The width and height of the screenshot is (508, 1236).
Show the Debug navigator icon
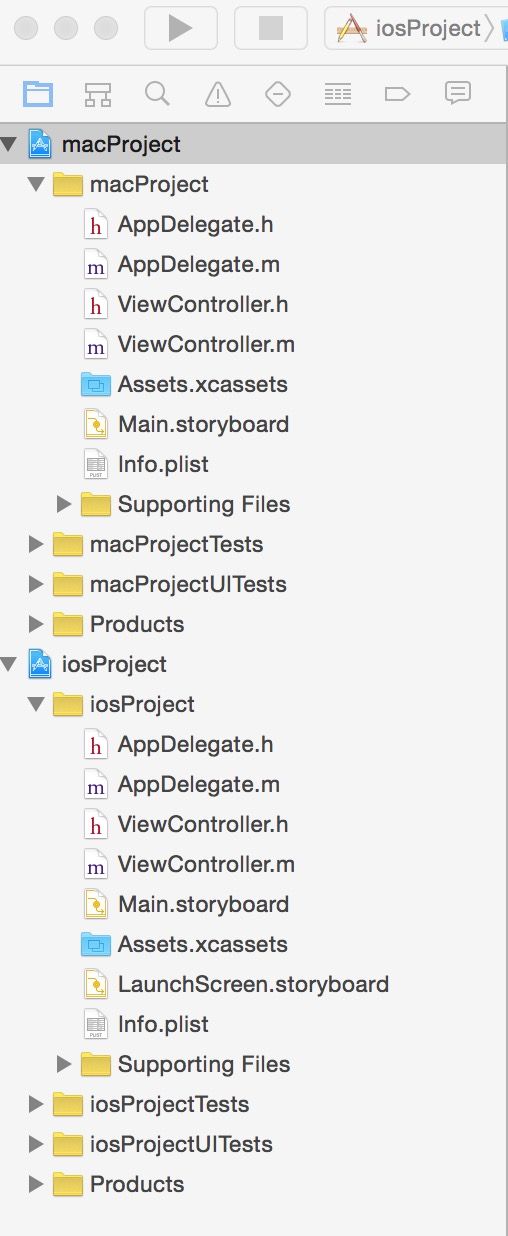338,94
